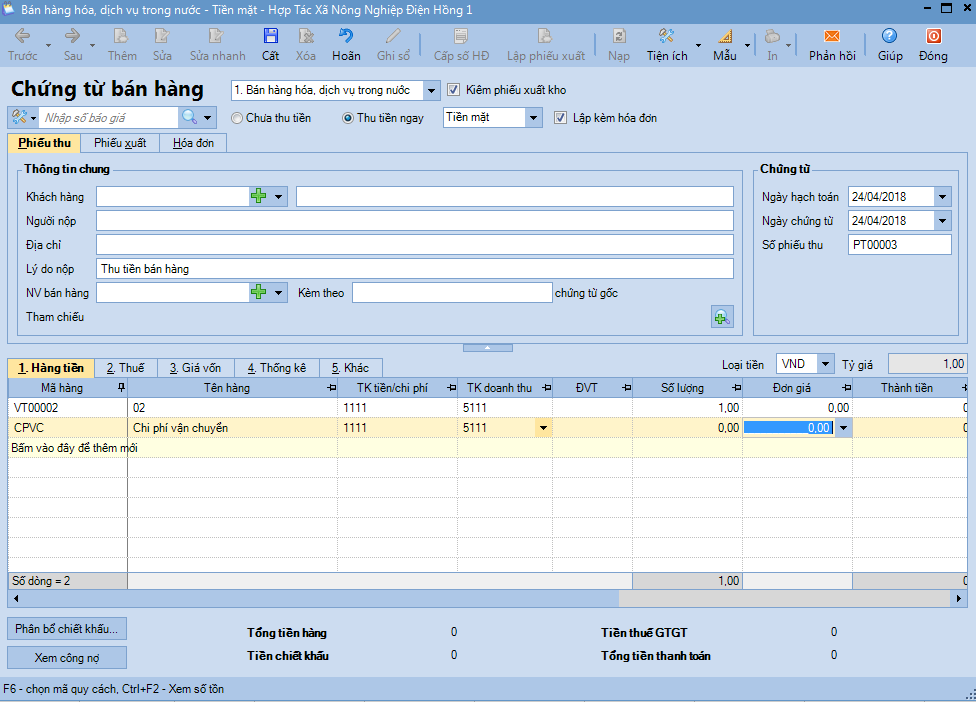Click the Phân bổ chiết khấu button
Image resolution: width=976 pixels, height=702 pixels.
tap(67, 629)
